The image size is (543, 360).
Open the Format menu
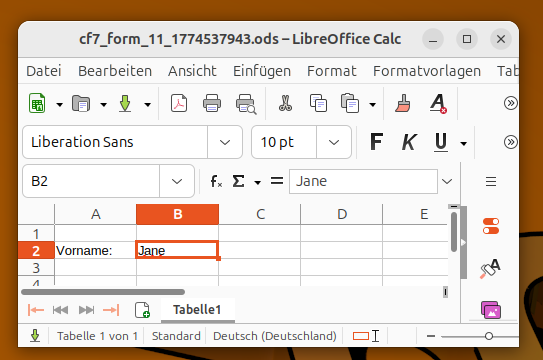tap(332, 71)
